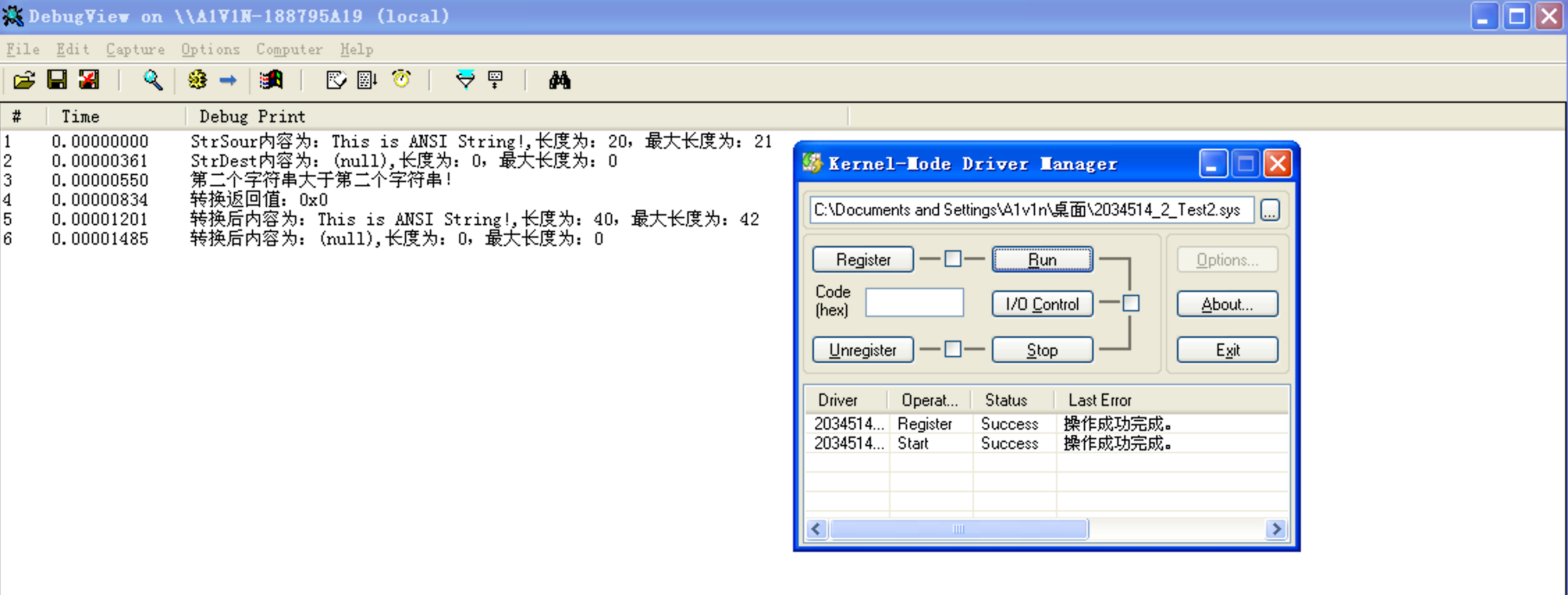Select the line 转换返回值: 0x0

pyautogui.click(x=259, y=199)
